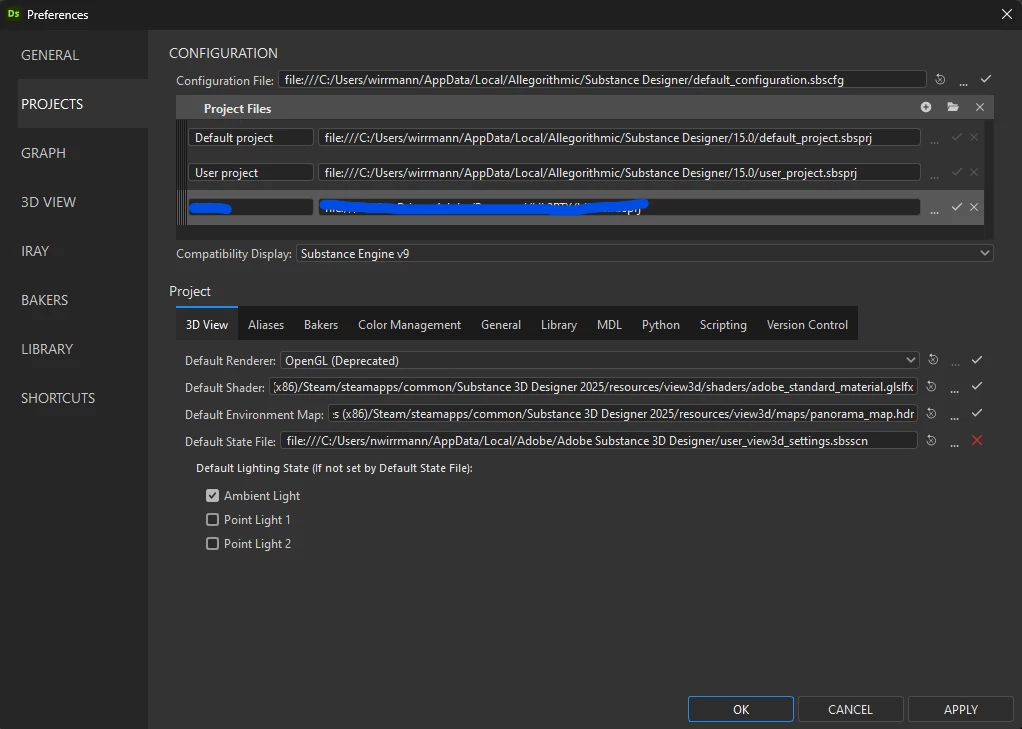Toggle Ambient Light checkbox
The width and height of the screenshot is (1022, 729).
[x=212, y=496]
